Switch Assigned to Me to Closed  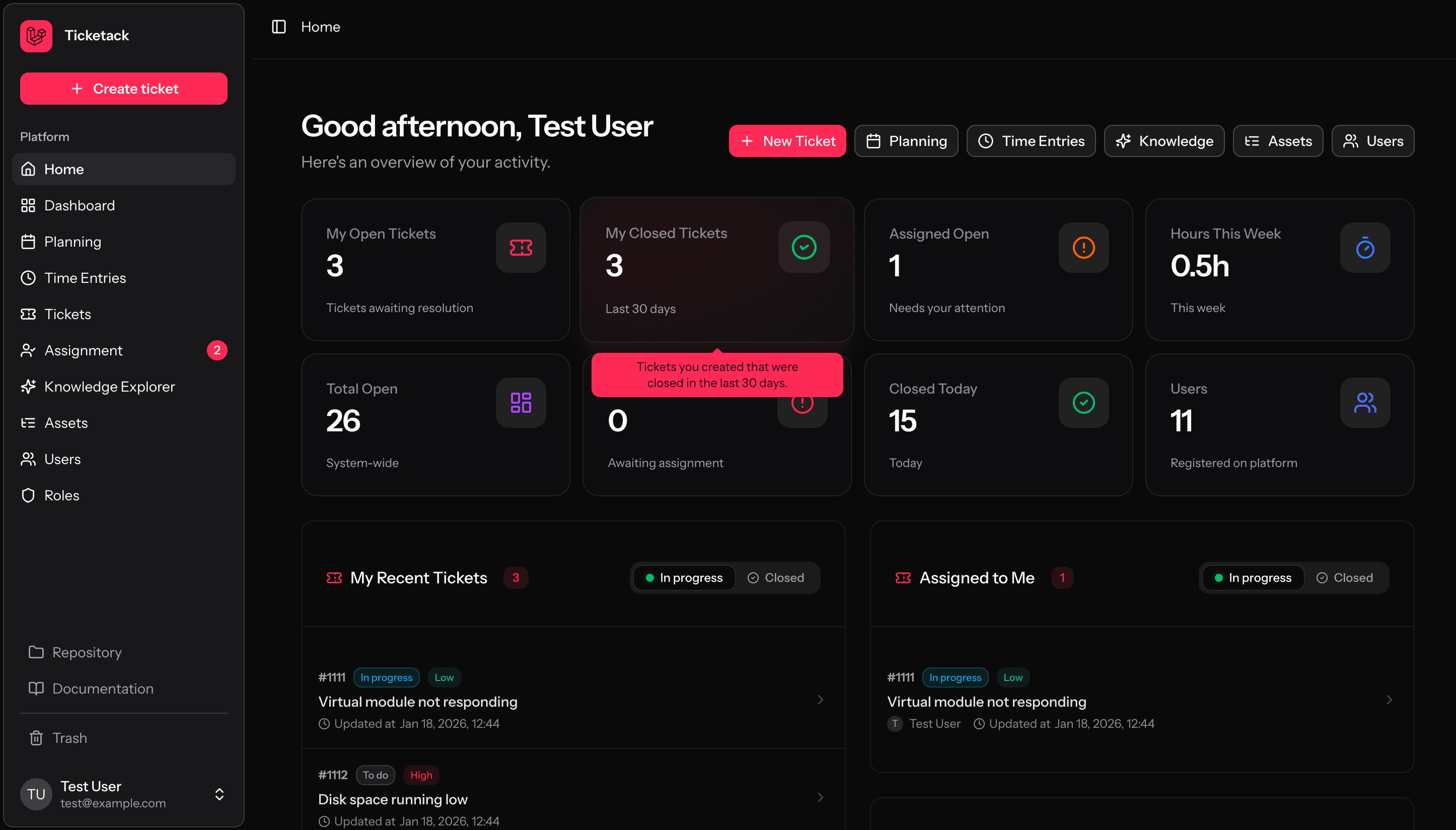click(x=1345, y=577)
